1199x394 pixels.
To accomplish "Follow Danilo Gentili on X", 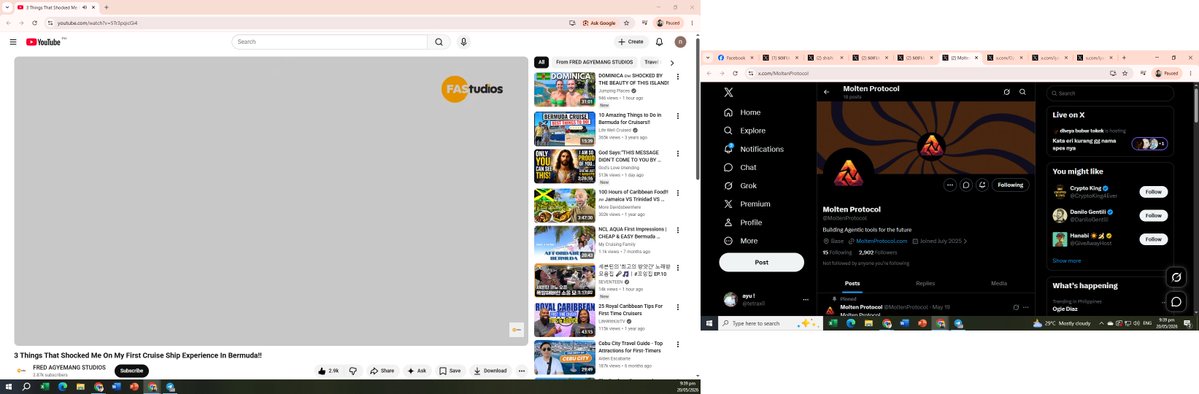I will (1153, 216).
